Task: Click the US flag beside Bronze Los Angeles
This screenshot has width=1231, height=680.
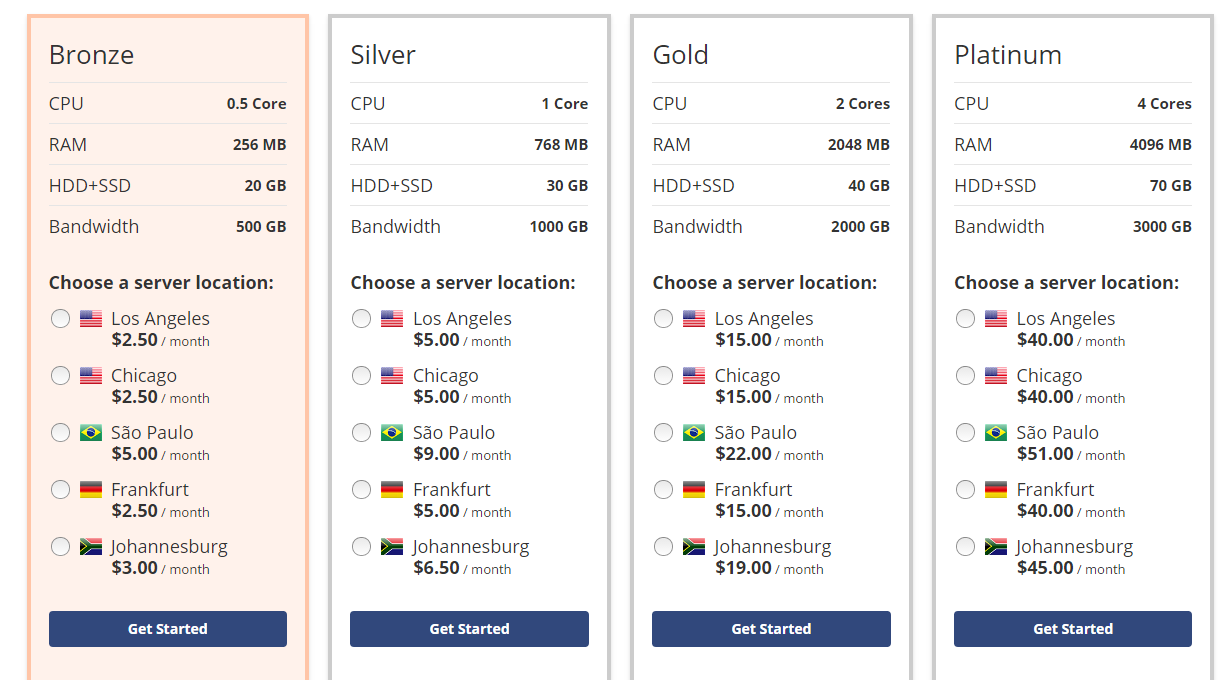Action: click(x=91, y=319)
